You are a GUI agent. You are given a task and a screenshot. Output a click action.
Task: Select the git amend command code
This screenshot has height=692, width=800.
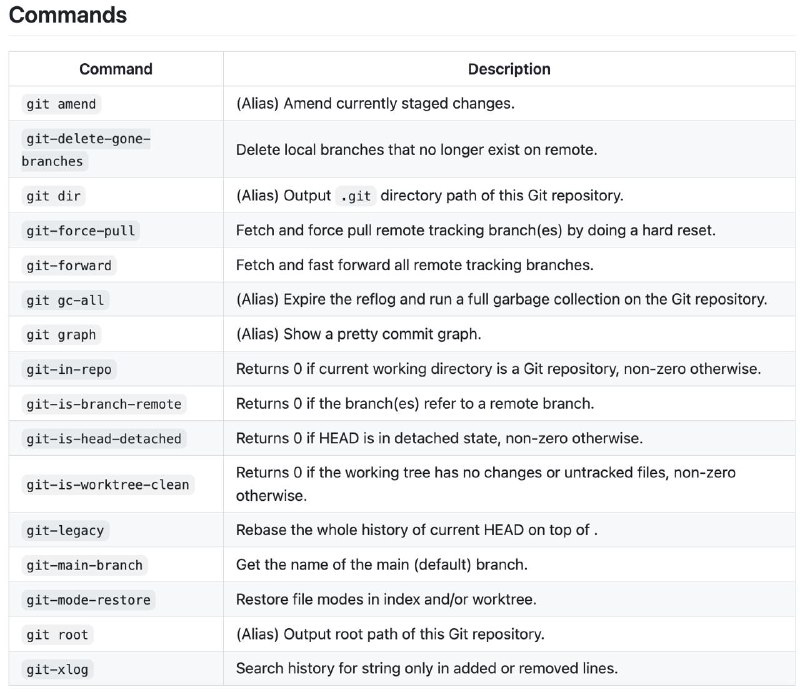(x=61, y=104)
